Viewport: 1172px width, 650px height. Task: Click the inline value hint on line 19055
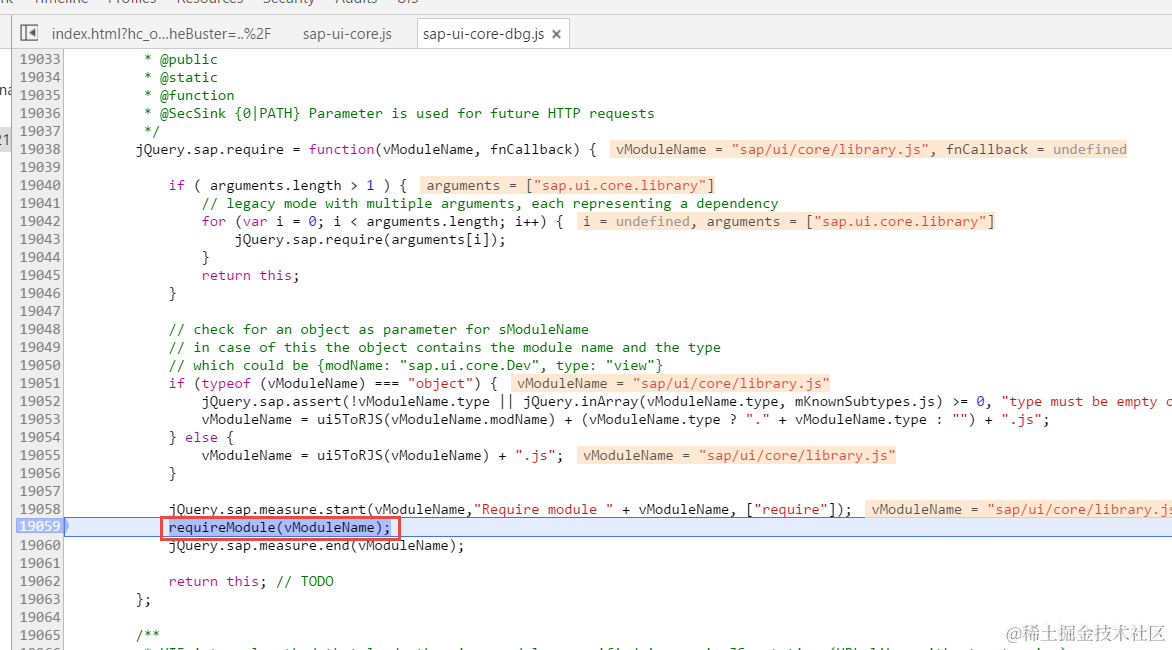(736, 455)
